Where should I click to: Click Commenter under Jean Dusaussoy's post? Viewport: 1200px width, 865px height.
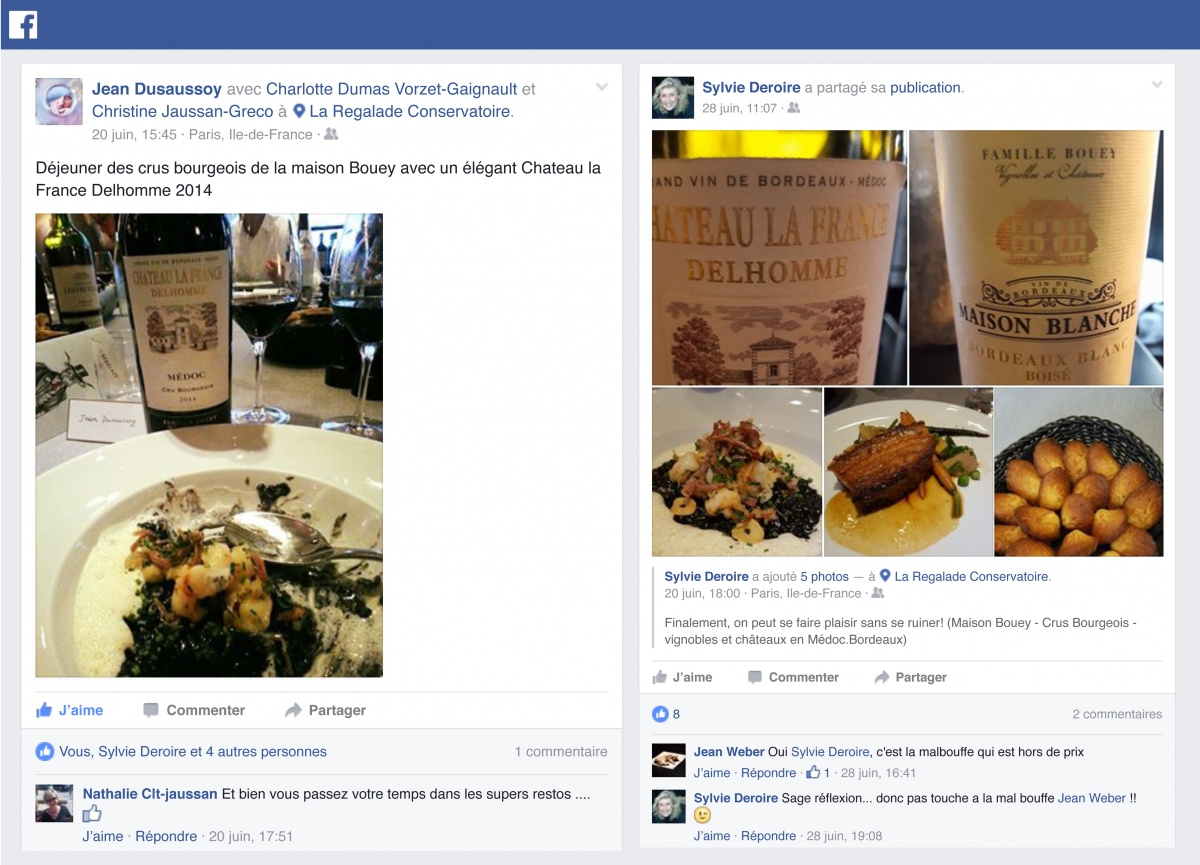(194, 710)
